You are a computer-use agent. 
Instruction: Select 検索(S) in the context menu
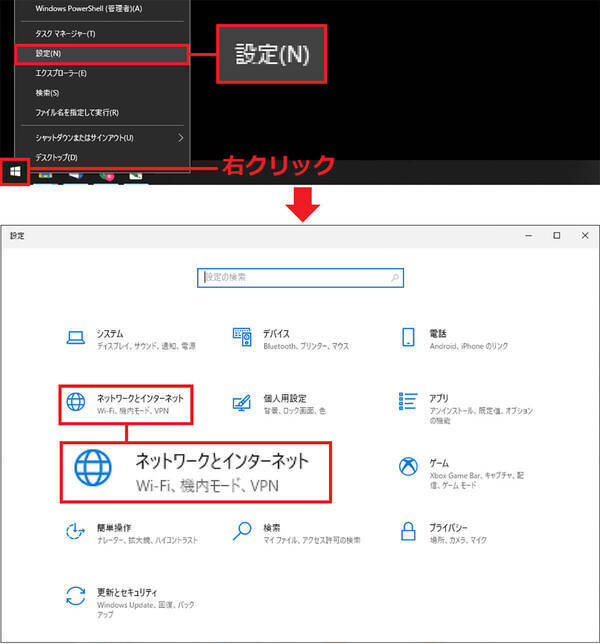(x=47, y=93)
